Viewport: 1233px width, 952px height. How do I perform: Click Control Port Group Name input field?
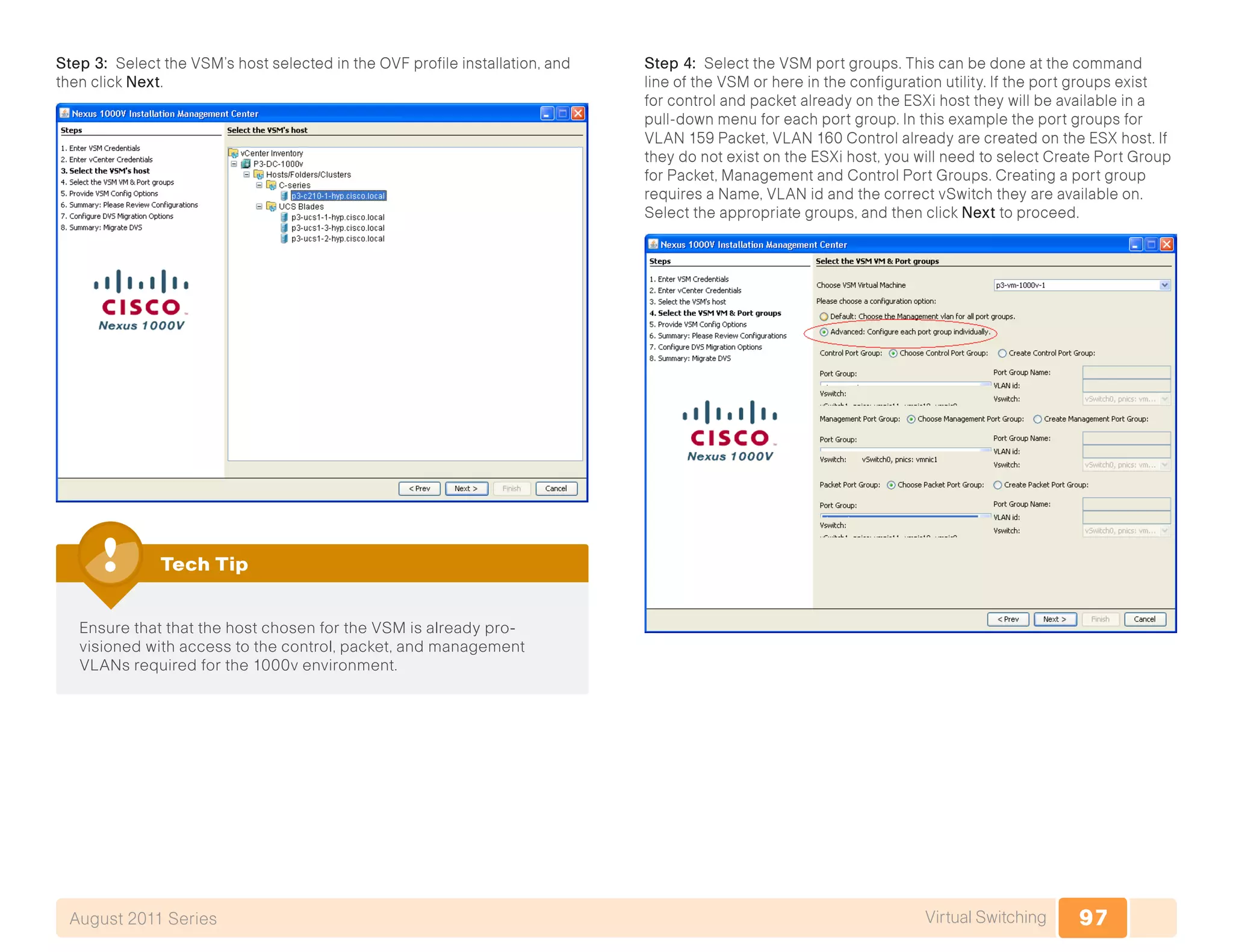1126,372
